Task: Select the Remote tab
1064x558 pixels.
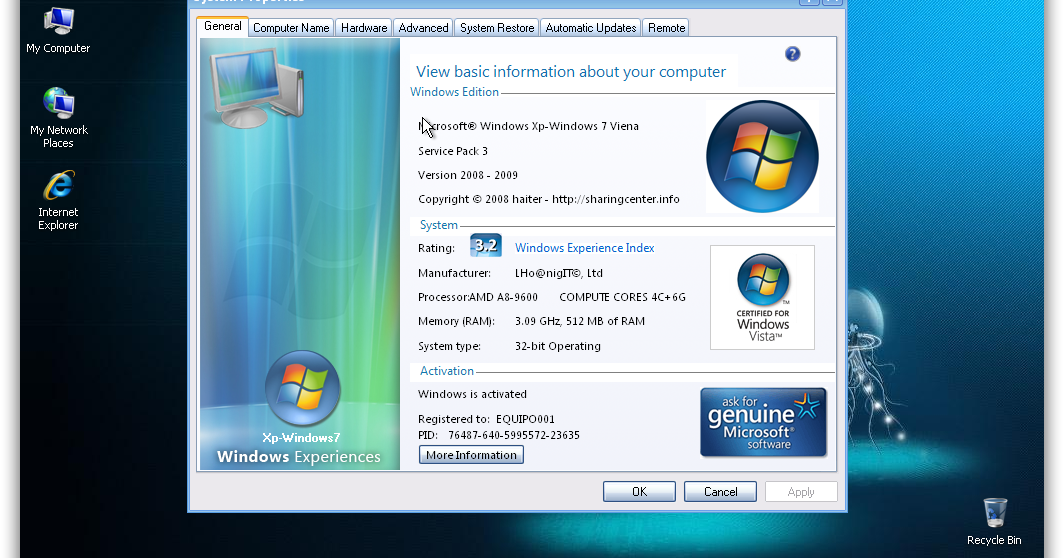Action: pyautogui.click(x=666, y=28)
